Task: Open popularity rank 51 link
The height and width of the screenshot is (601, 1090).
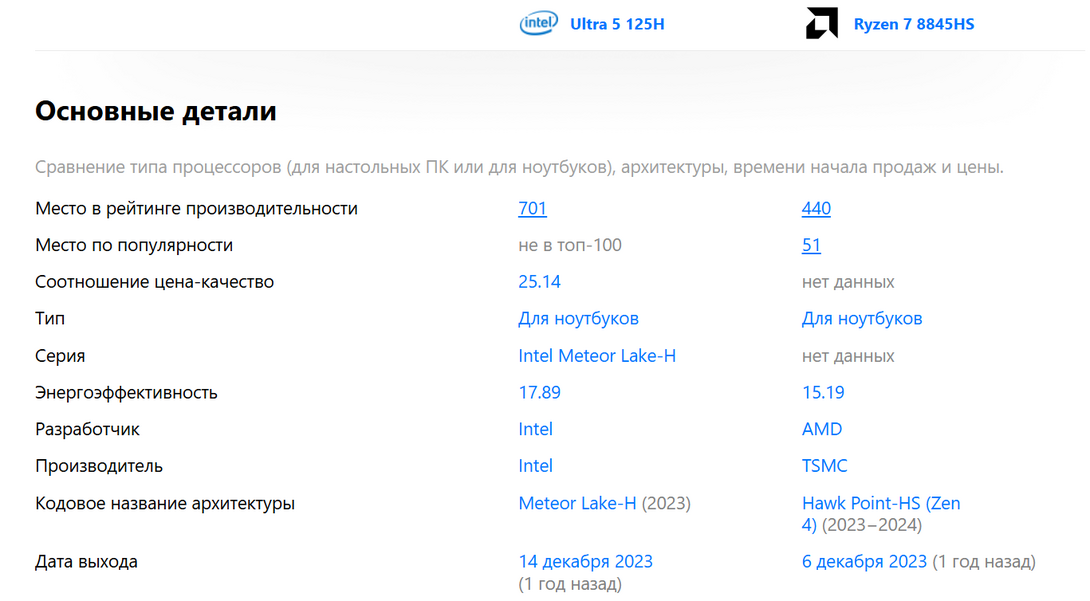Action: (x=811, y=246)
